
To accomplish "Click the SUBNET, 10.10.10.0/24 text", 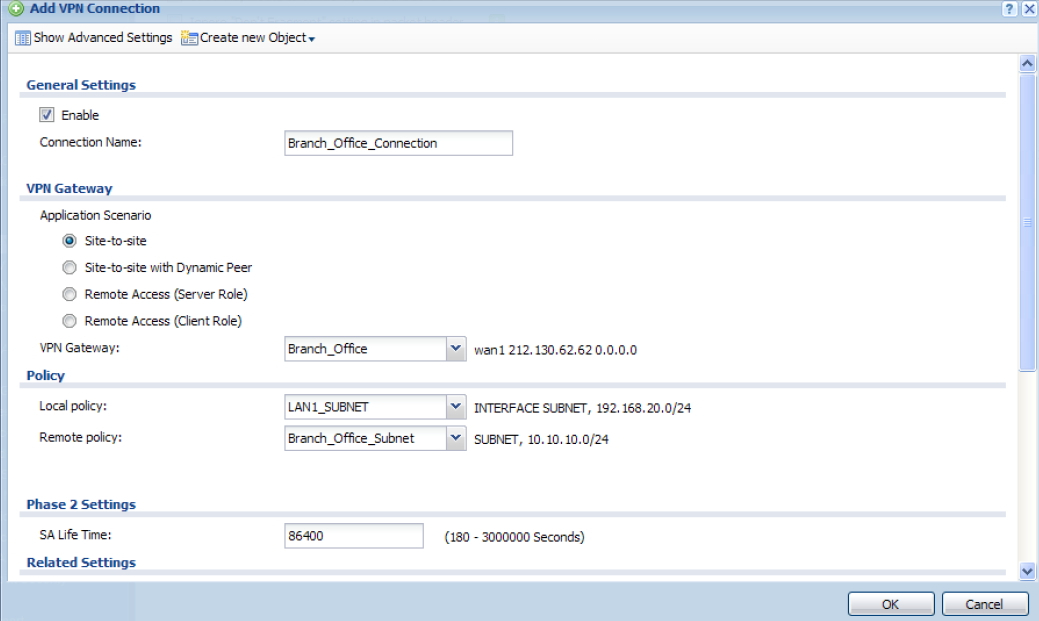I will [x=541, y=439].
